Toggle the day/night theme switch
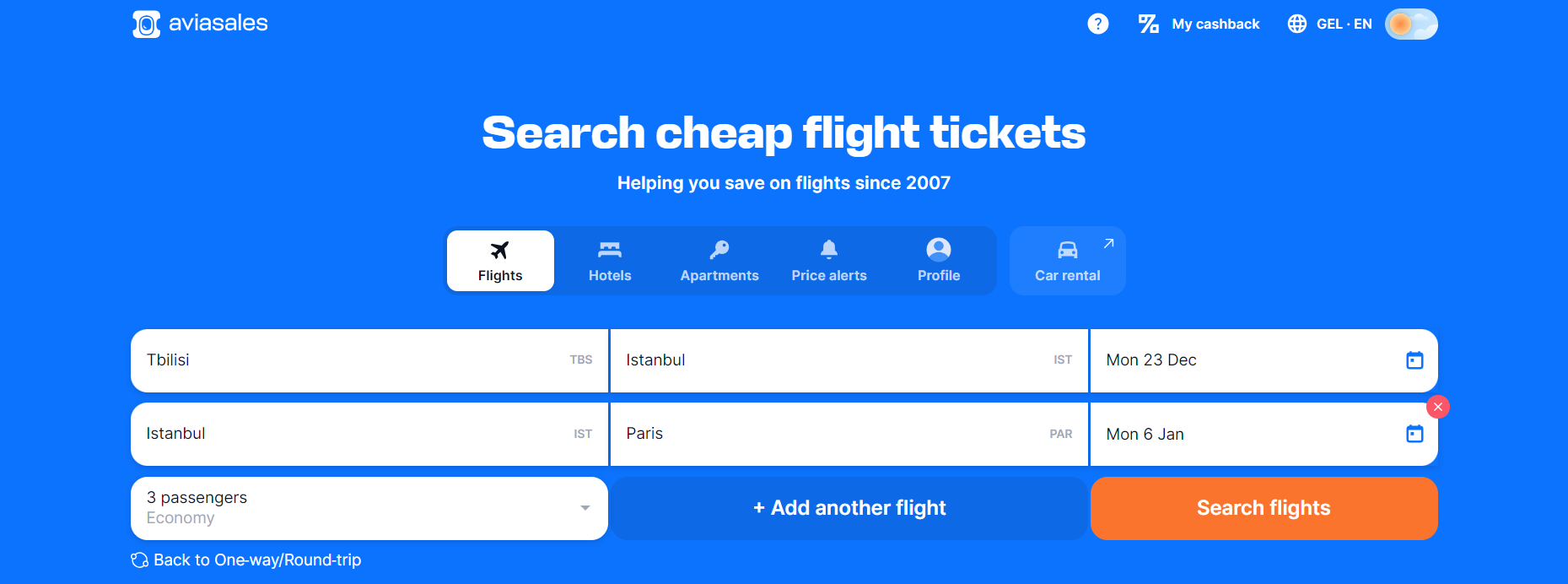The height and width of the screenshot is (584, 1568). pyautogui.click(x=1410, y=24)
